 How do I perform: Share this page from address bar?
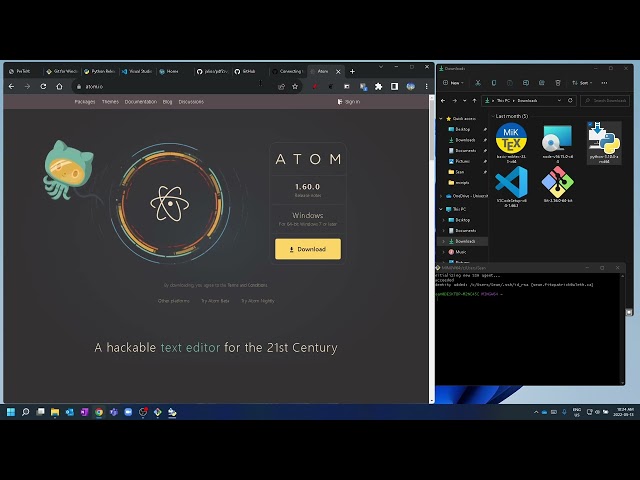[281, 87]
